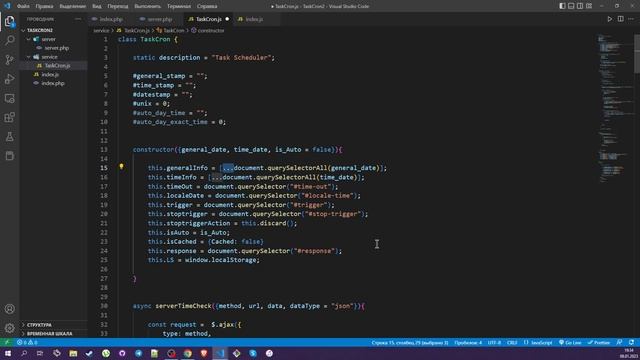This screenshot has width=640, height=360.
Task: Change UTF-8 encoding in status bar
Action: [494, 342]
